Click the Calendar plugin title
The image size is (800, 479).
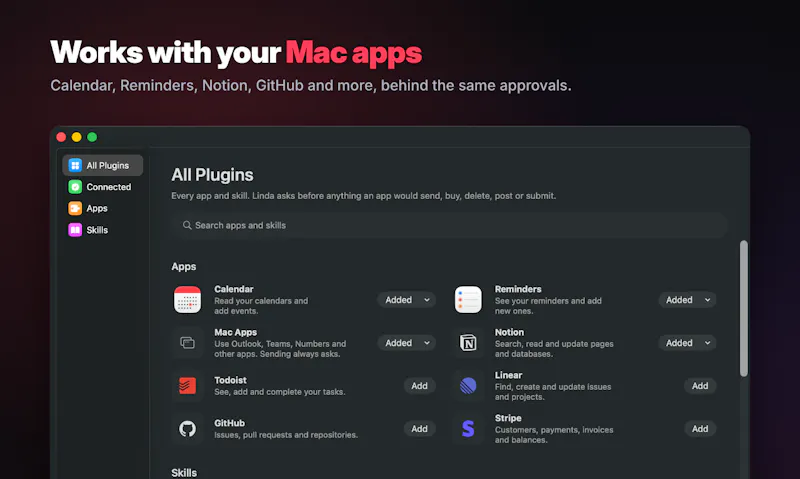234,289
